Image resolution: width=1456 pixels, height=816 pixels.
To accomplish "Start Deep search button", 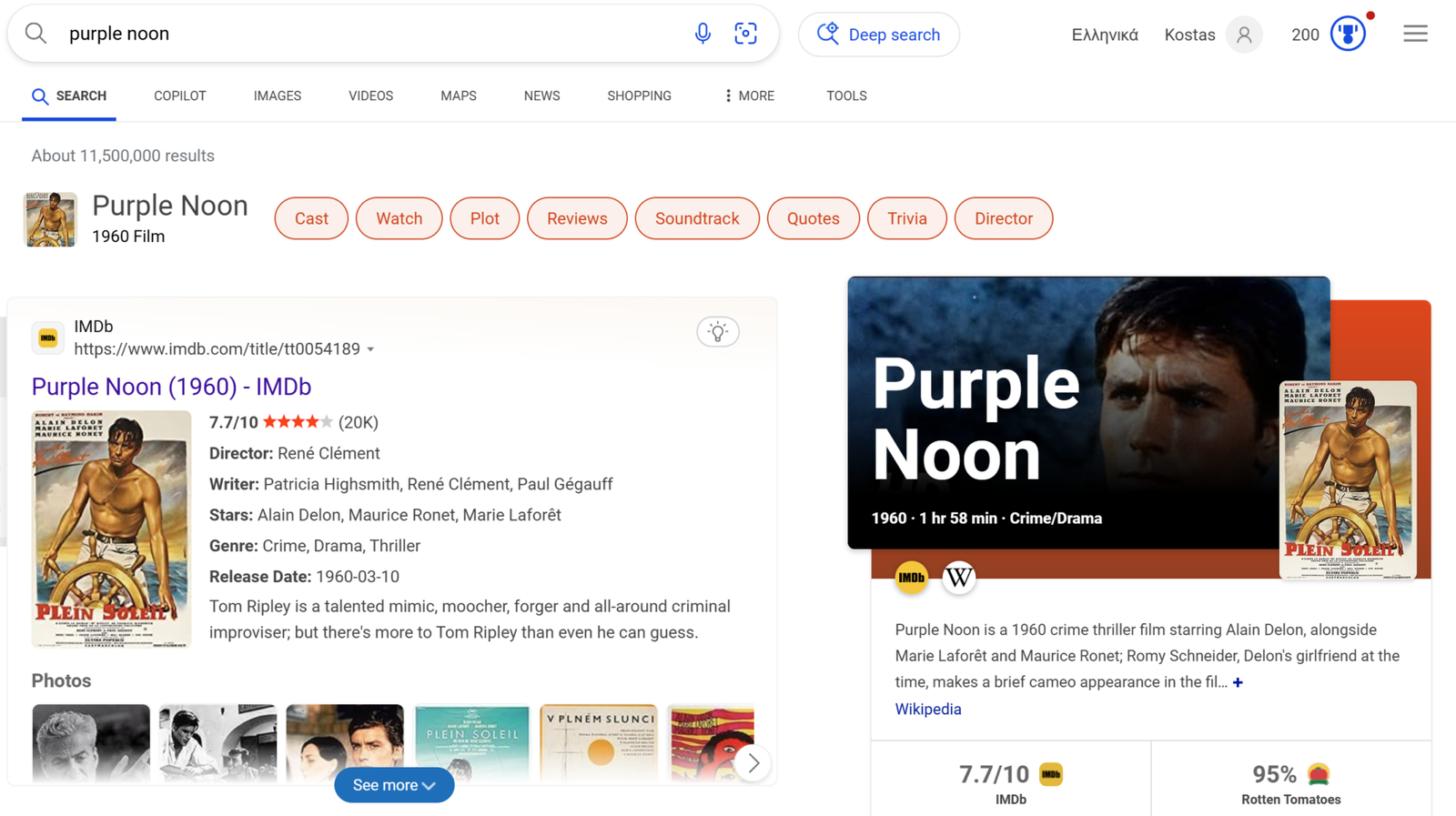I will click(x=878, y=35).
